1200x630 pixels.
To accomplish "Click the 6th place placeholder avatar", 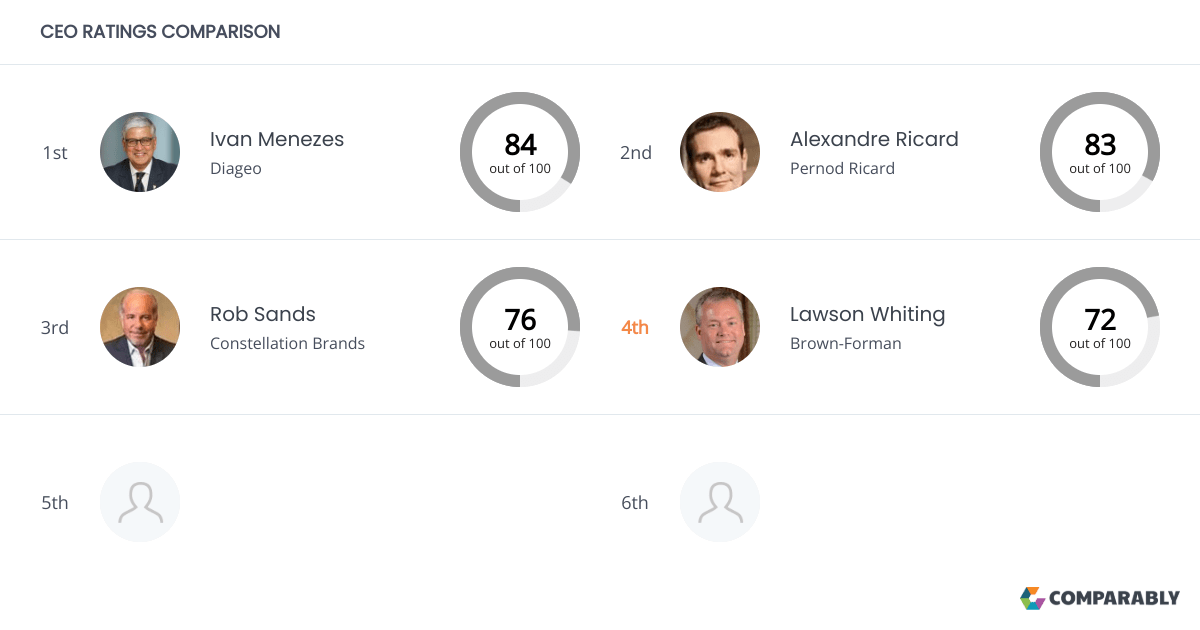I will (720, 502).
